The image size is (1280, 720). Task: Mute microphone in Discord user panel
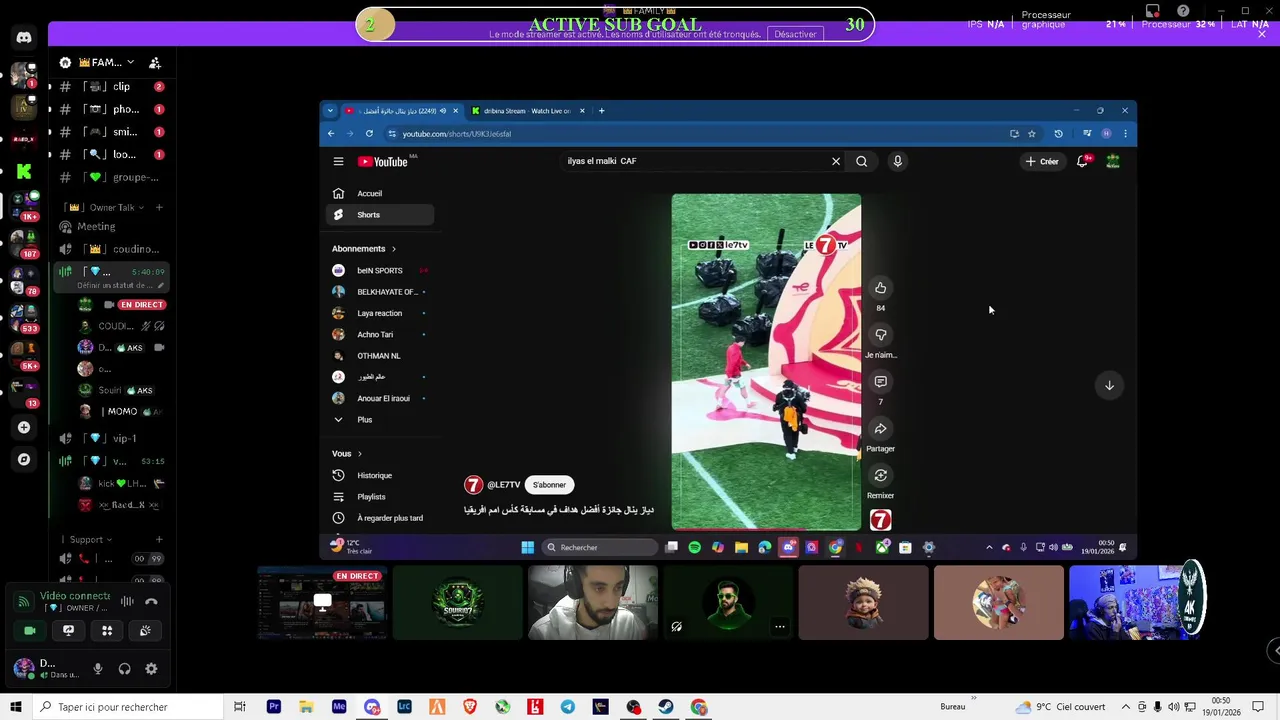pos(98,669)
